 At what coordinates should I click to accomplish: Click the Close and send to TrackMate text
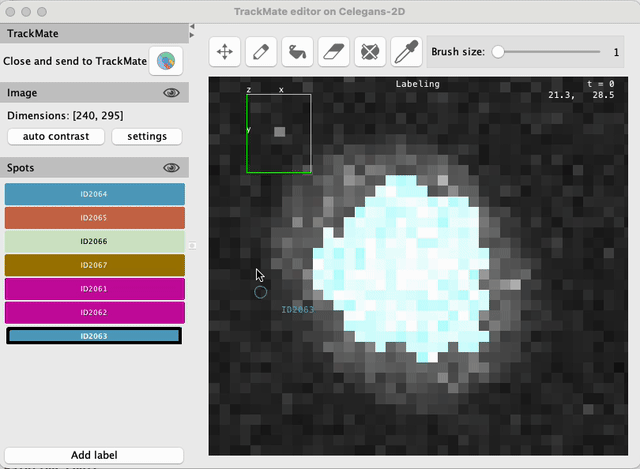[x=75, y=61]
